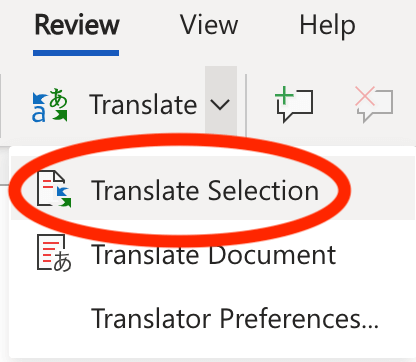Image resolution: width=416 pixels, height=362 pixels.
Task: Open the Review ribbon tab
Action: tap(77, 25)
